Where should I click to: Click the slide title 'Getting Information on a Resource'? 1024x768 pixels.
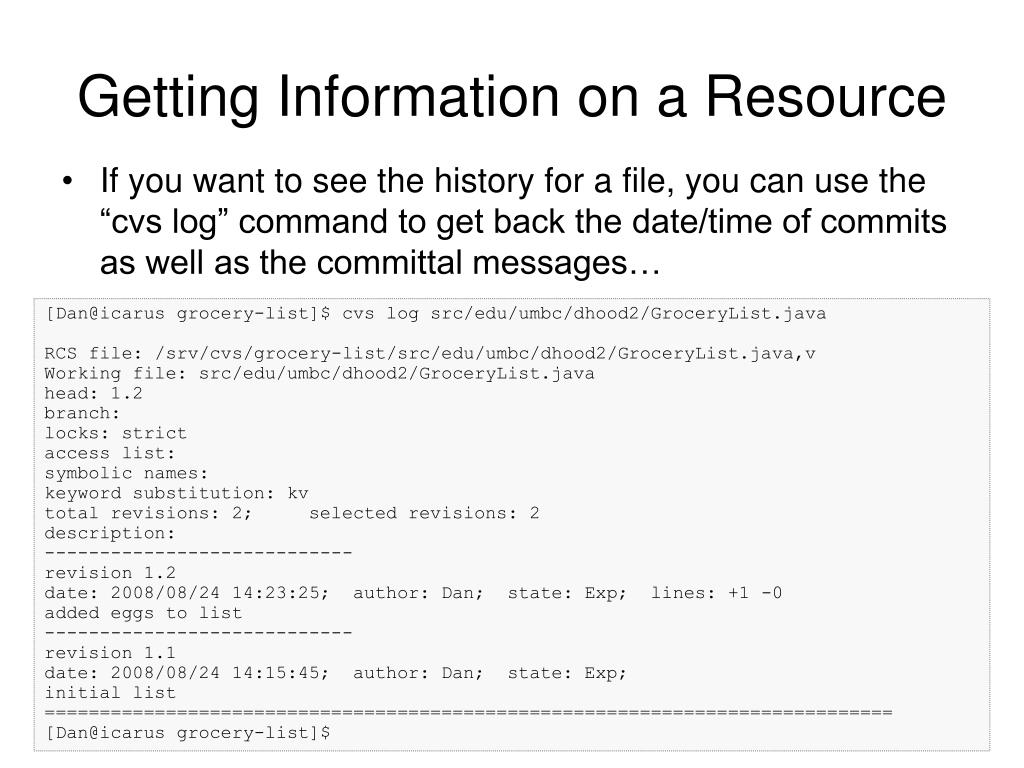(511, 98)
